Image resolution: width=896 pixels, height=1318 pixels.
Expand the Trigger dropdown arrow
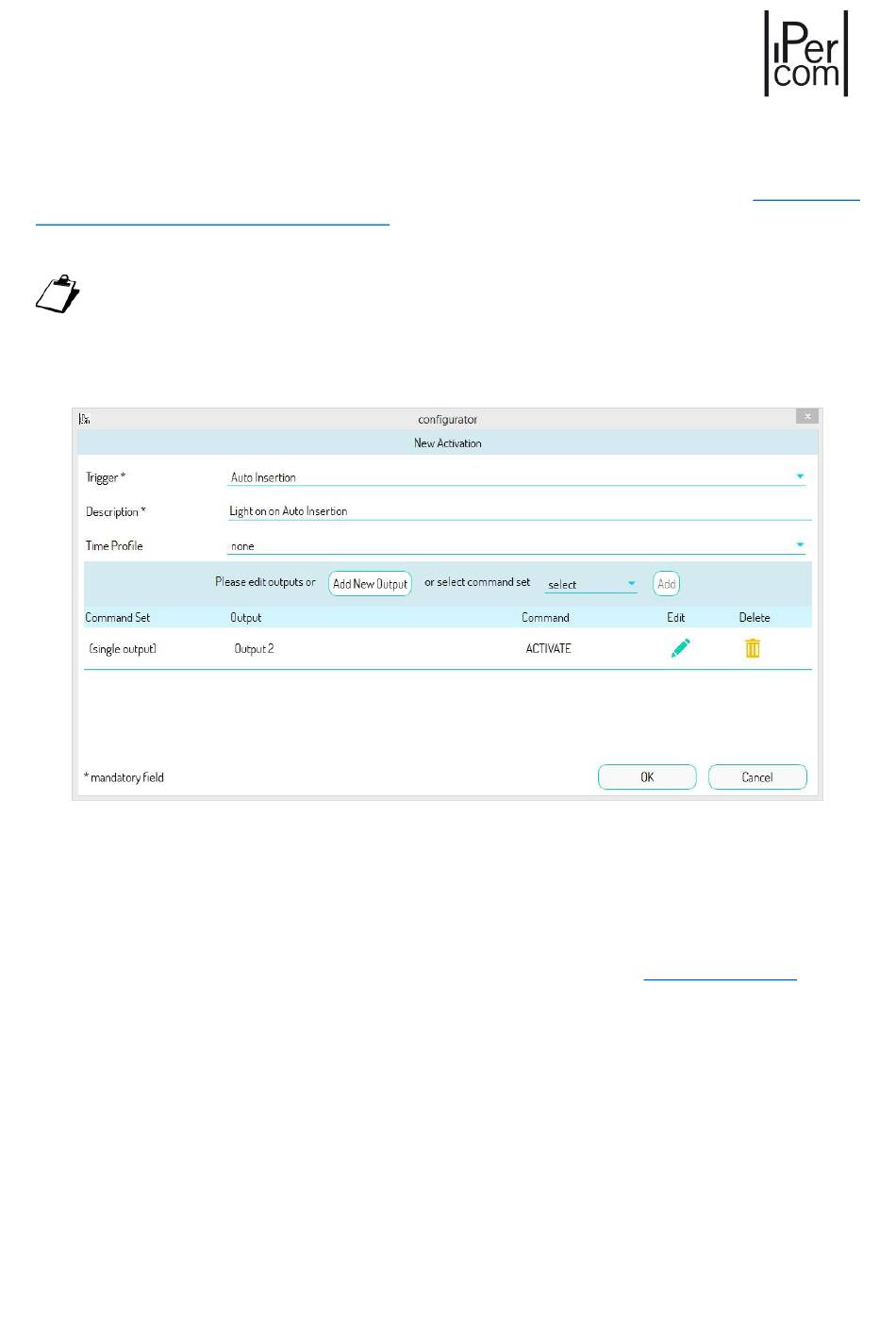tap(800, 476)
